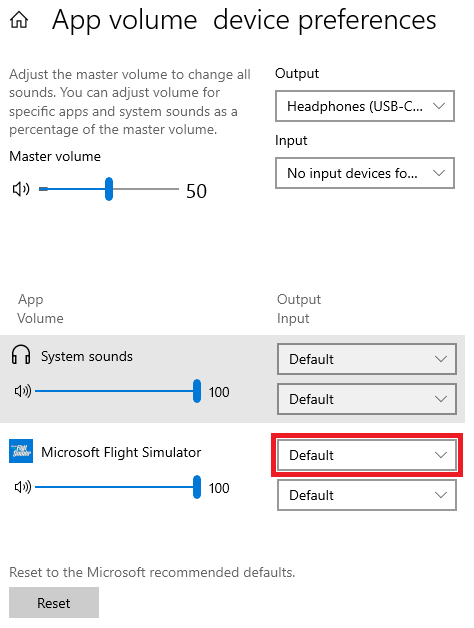Screen dimensions: 474x628
Task: Click the App volume device preferences title
Action: click(x=244, y=20)
